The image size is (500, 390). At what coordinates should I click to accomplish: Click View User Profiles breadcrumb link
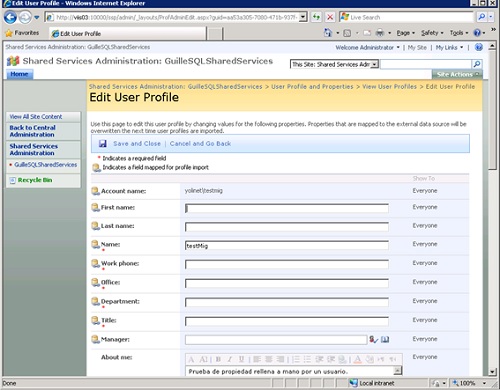[389, 86]
